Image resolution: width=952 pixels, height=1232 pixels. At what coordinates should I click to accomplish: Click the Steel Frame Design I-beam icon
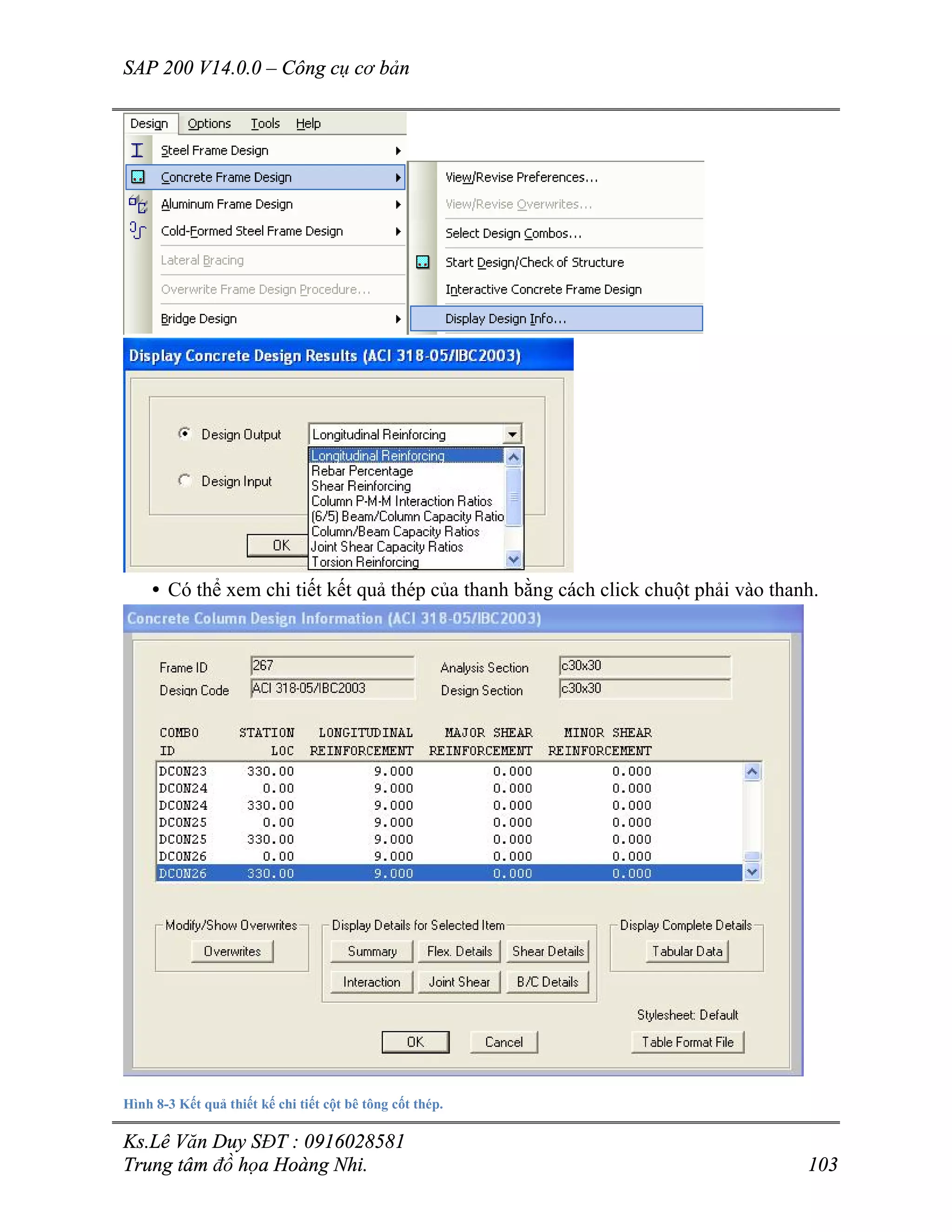click(x=137, y=150)
